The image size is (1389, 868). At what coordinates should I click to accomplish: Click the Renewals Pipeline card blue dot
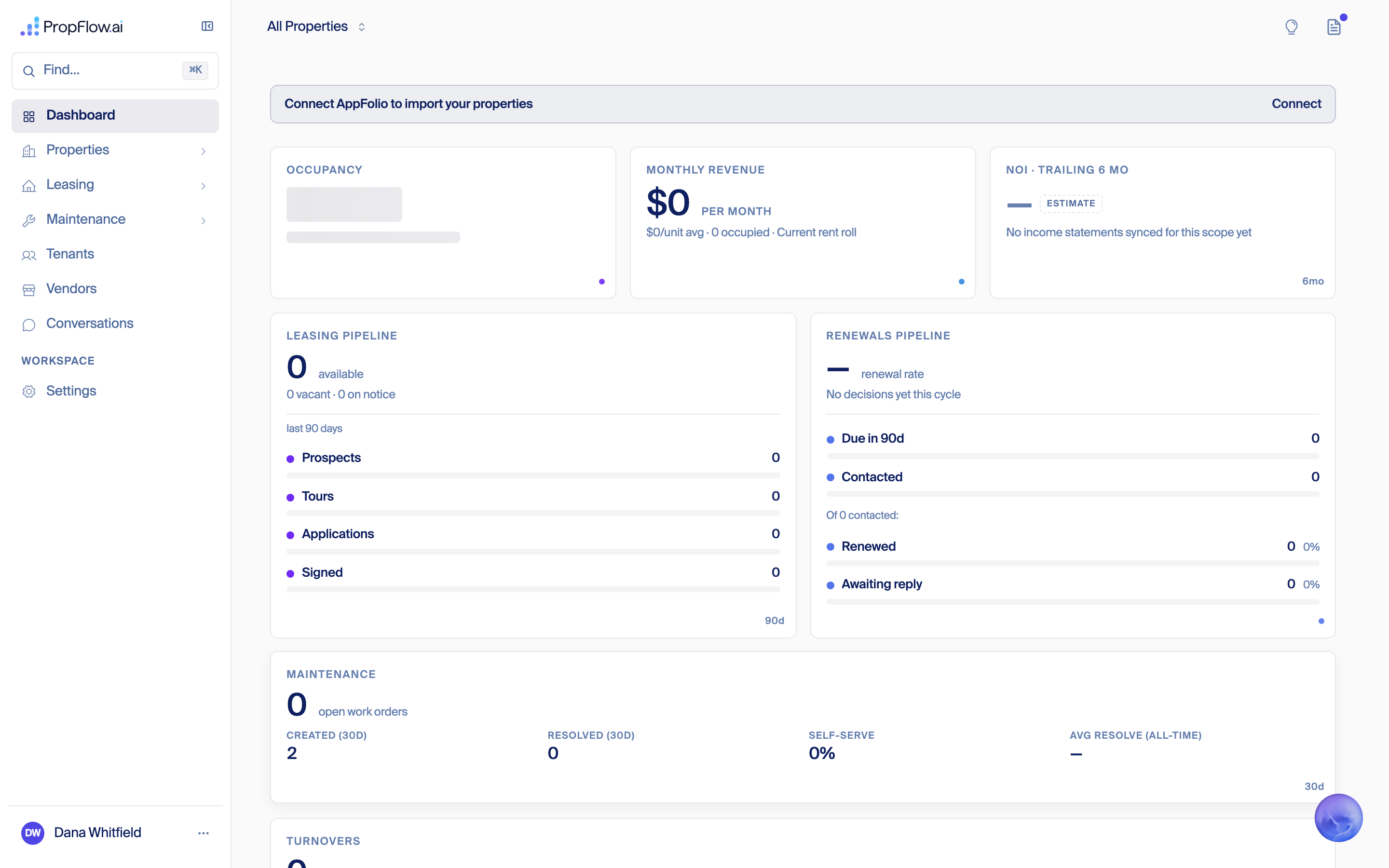[x=1321, y=621]
